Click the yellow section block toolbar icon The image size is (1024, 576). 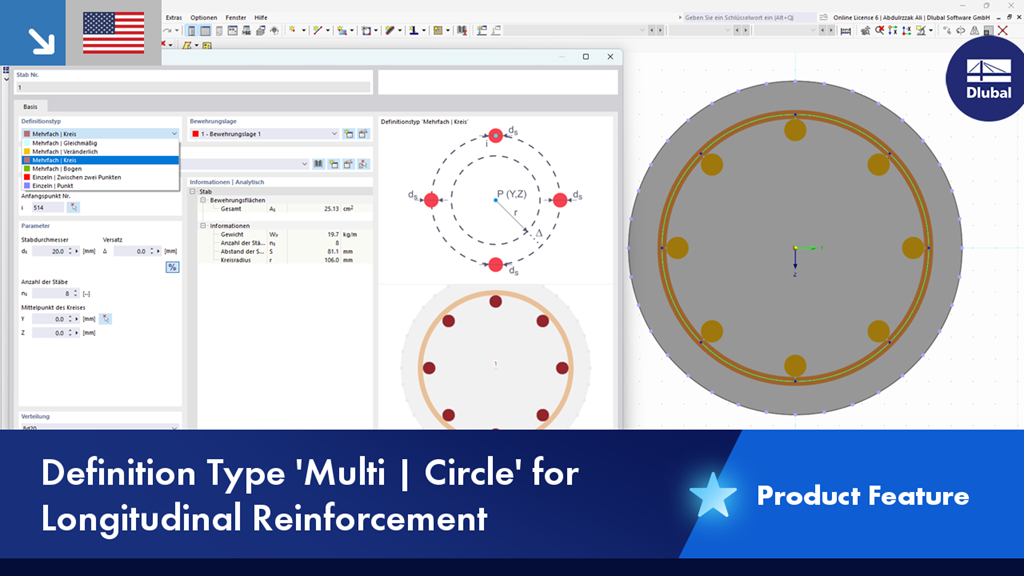tap(438, 31)
